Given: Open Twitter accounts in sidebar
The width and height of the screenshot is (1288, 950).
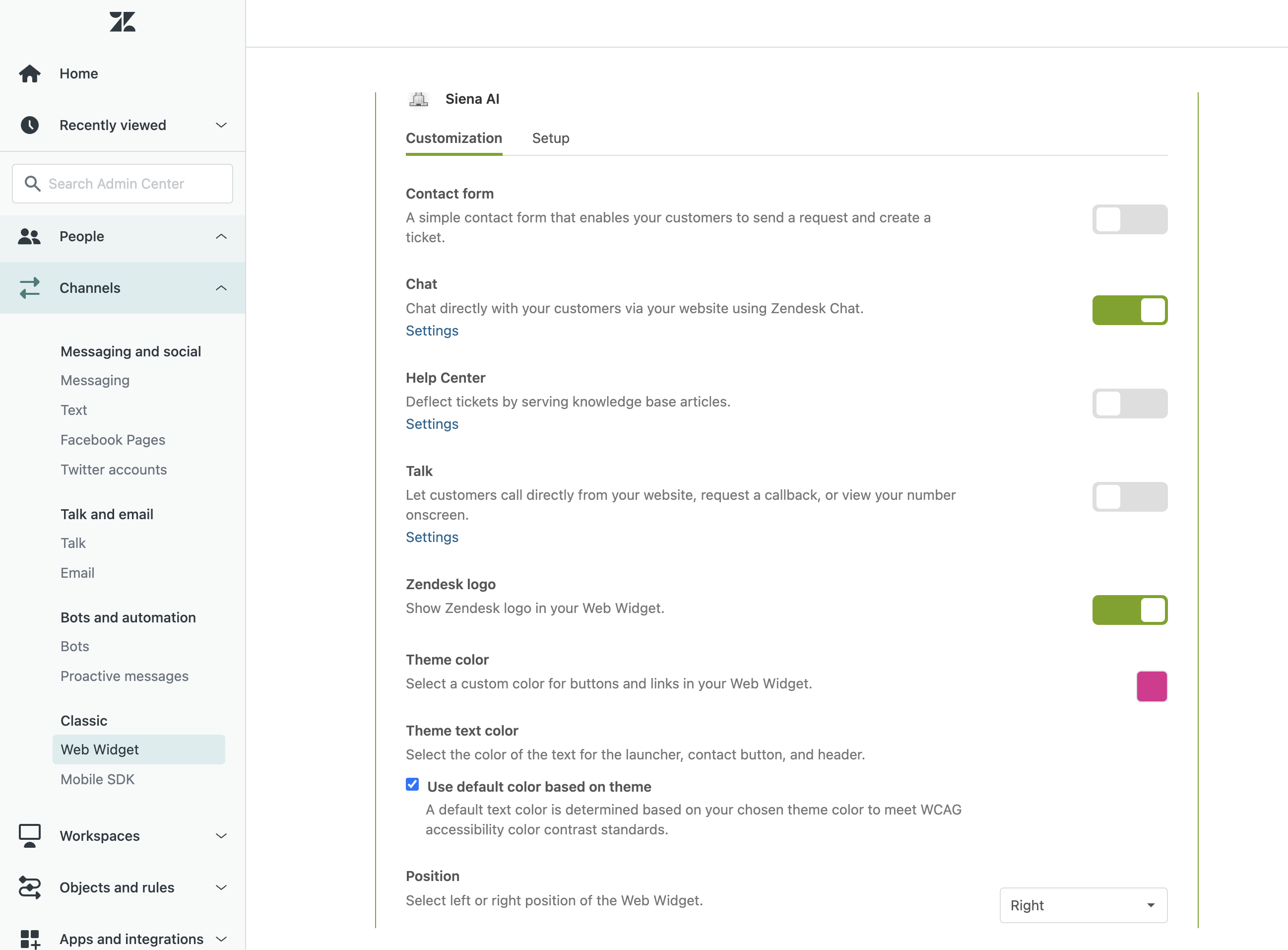Looking at the screenshot, I should (x=114, y=470).
